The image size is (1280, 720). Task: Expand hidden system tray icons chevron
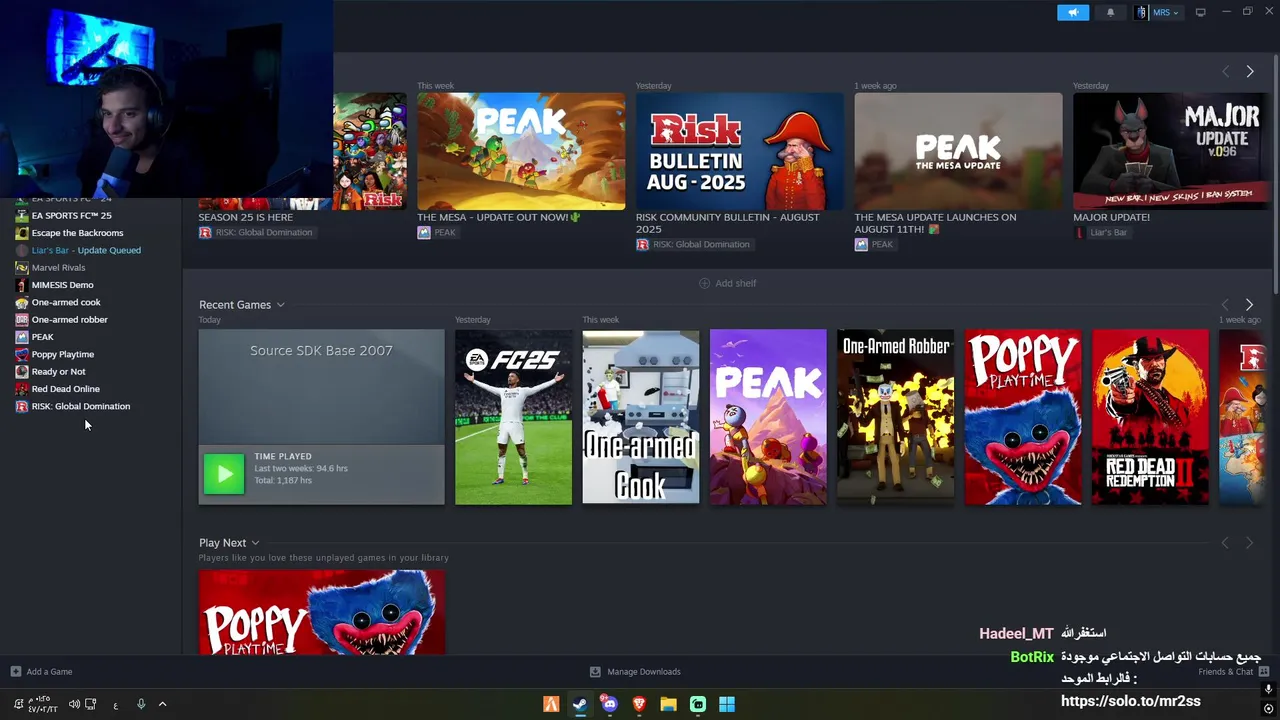pos(162,704)
